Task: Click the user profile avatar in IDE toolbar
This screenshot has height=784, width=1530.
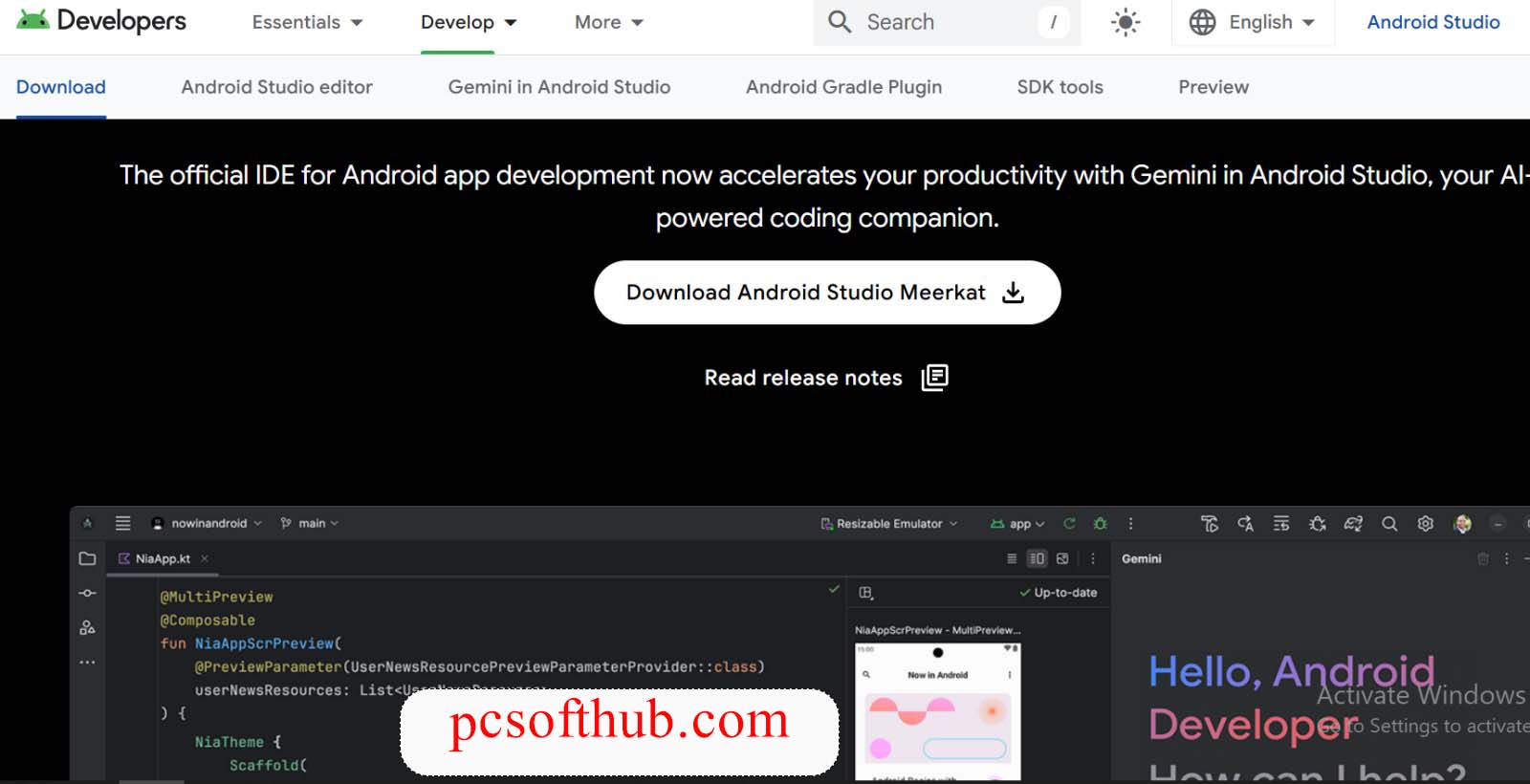Action: (1462, 523)
